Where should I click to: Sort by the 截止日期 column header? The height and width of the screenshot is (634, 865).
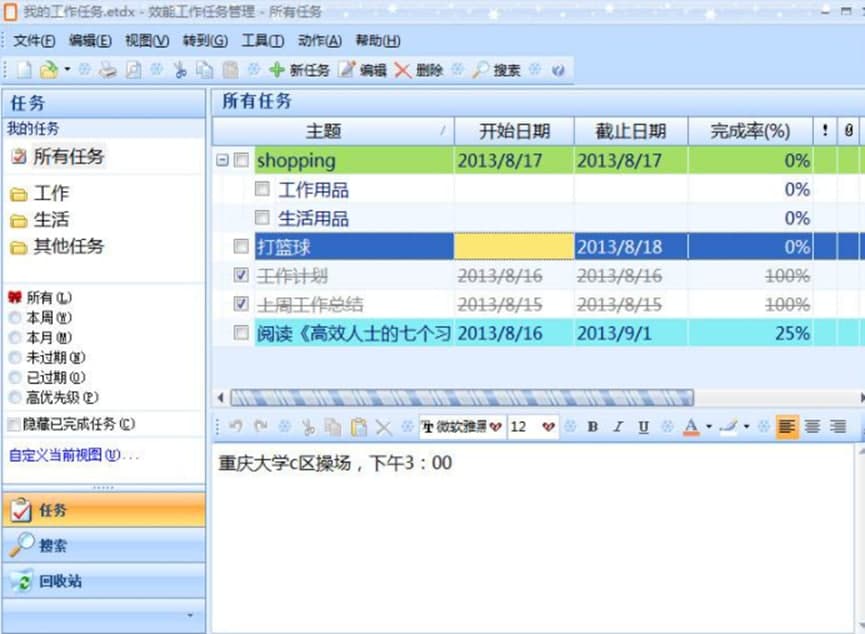point(631,131)
